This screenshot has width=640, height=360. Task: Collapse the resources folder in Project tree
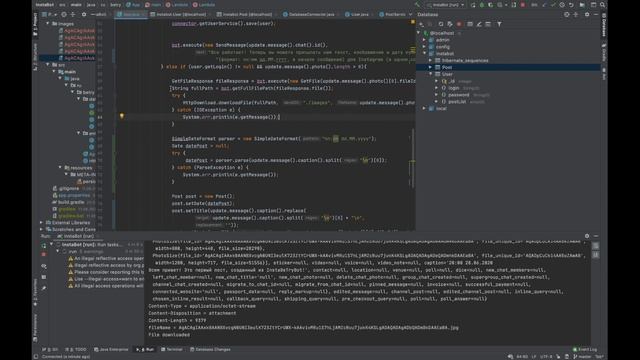[60, 168]
